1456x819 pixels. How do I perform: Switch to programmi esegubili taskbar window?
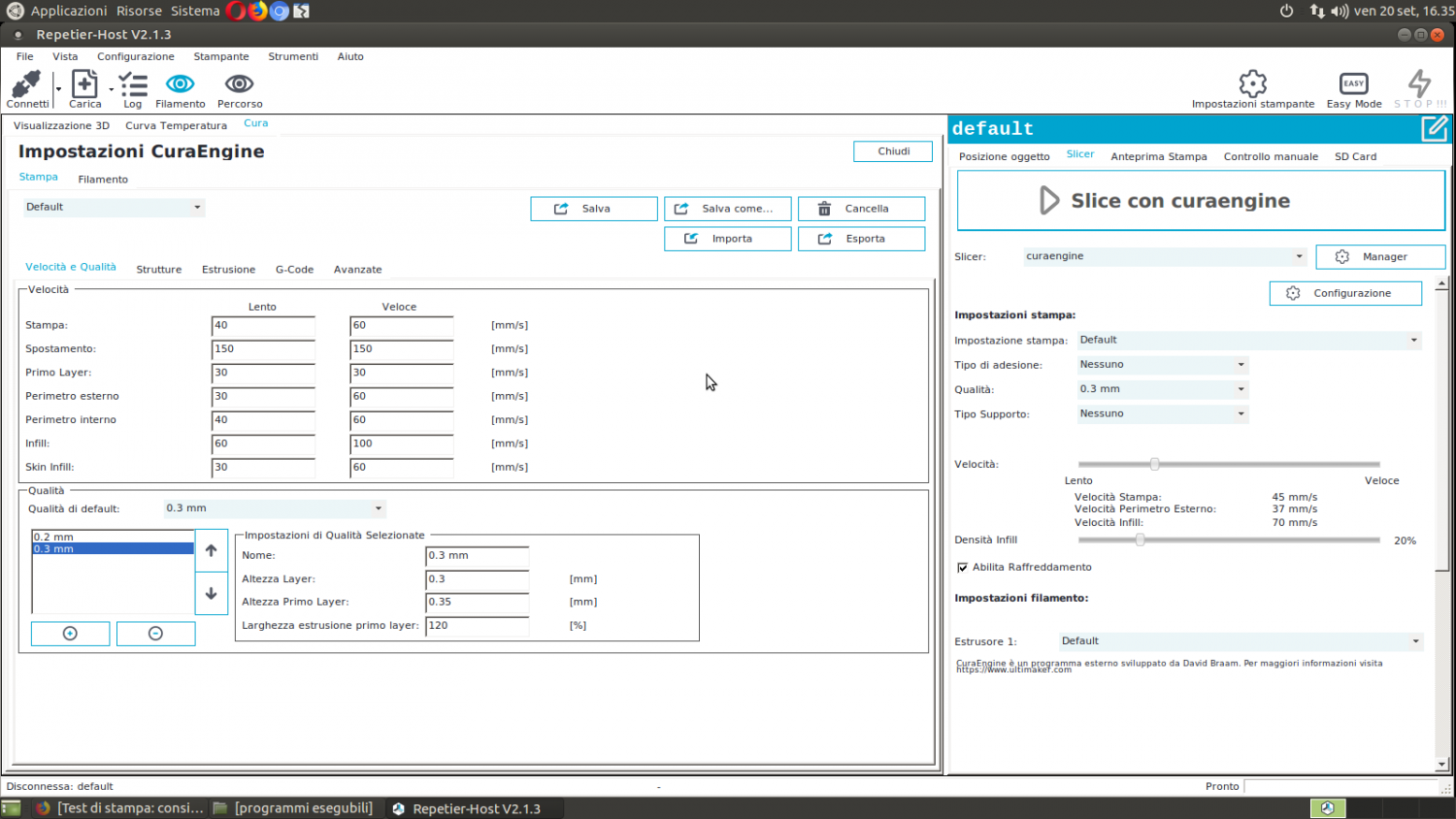(295, 808)
